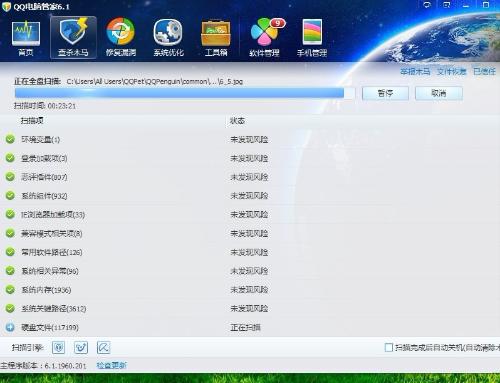
Task: Select the 兼容模式相关项(8) row text
Action: tap(52, 233)
